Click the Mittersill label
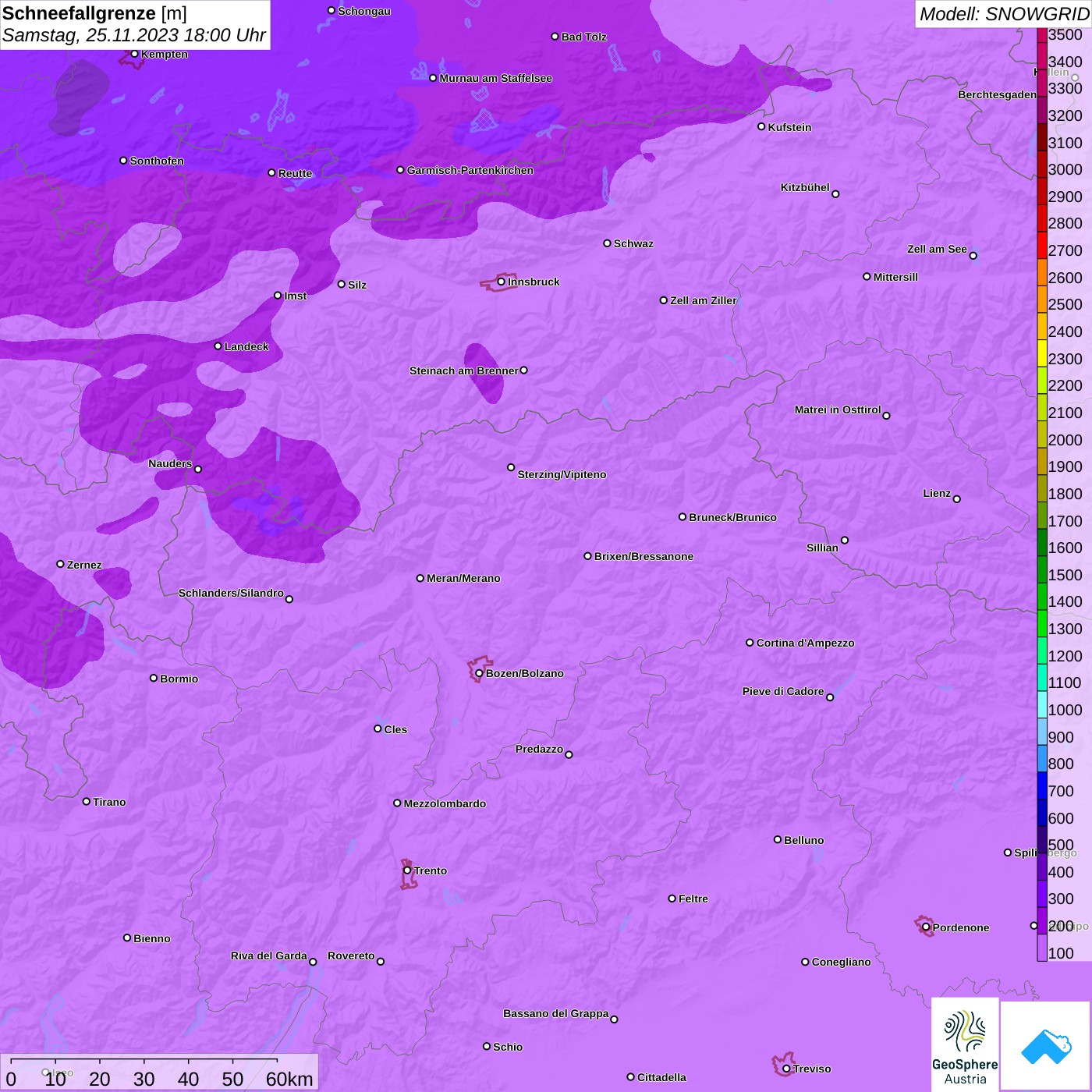 coord(895,277)
